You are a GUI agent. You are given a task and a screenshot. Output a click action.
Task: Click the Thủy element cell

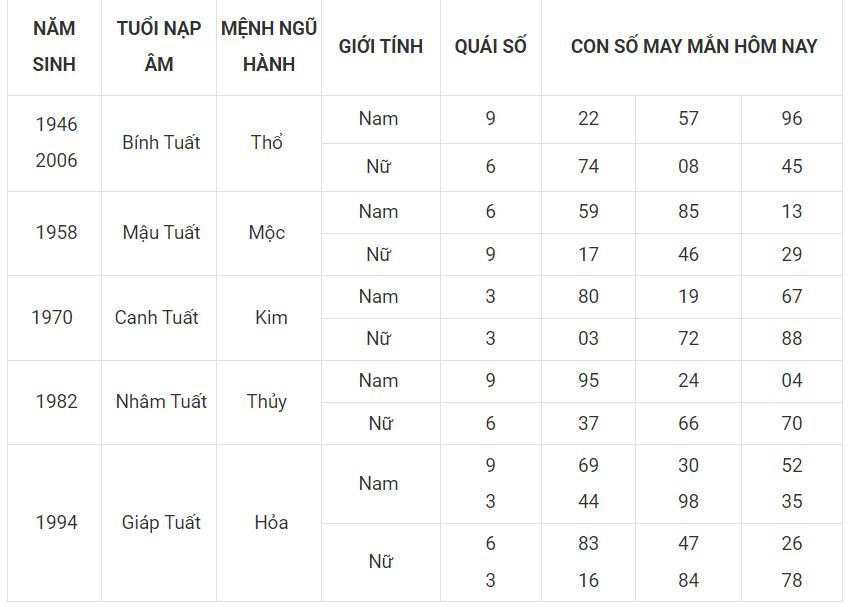pyautogui.click(x=267, y=402)
